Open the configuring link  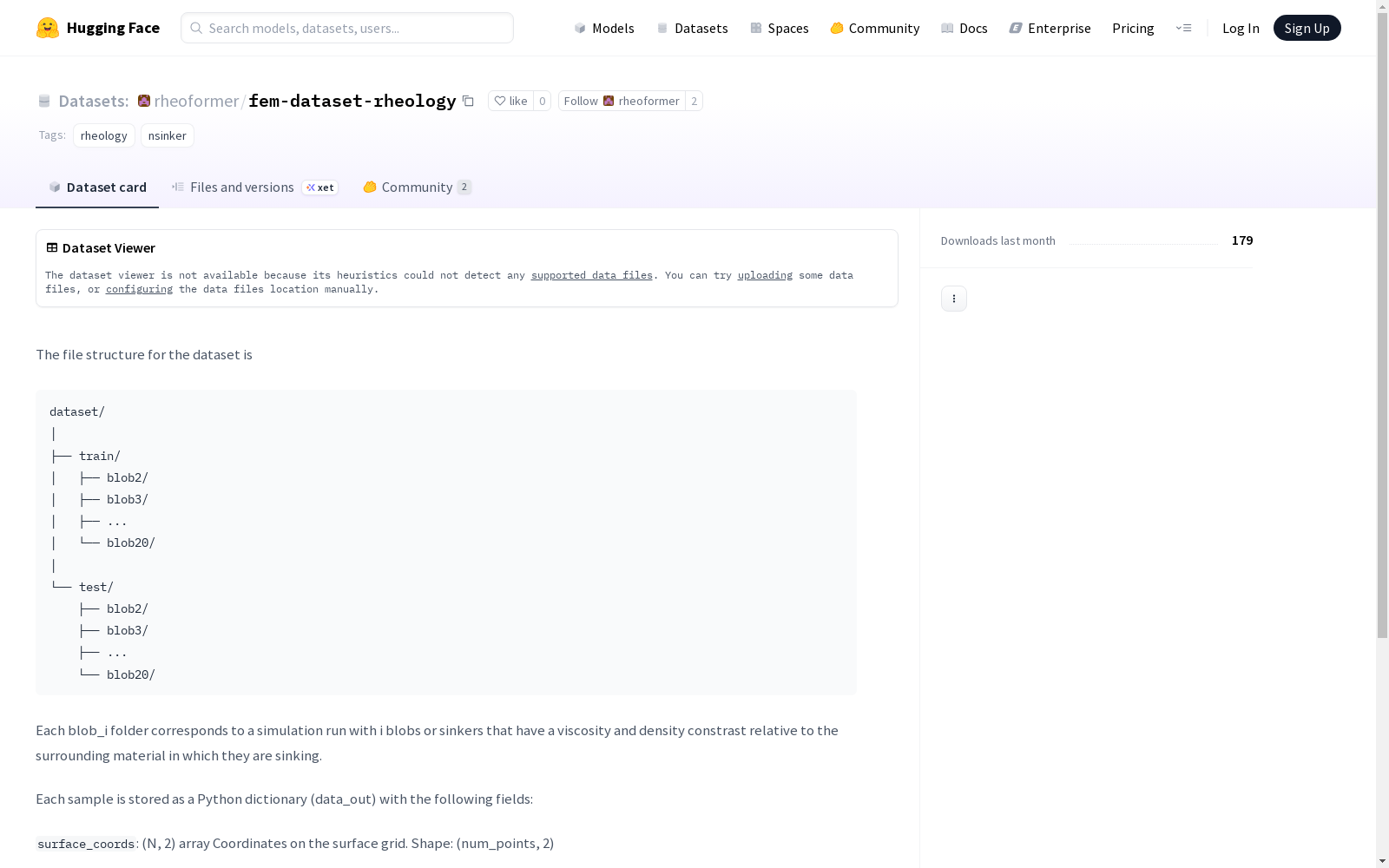tap(139, 289)
